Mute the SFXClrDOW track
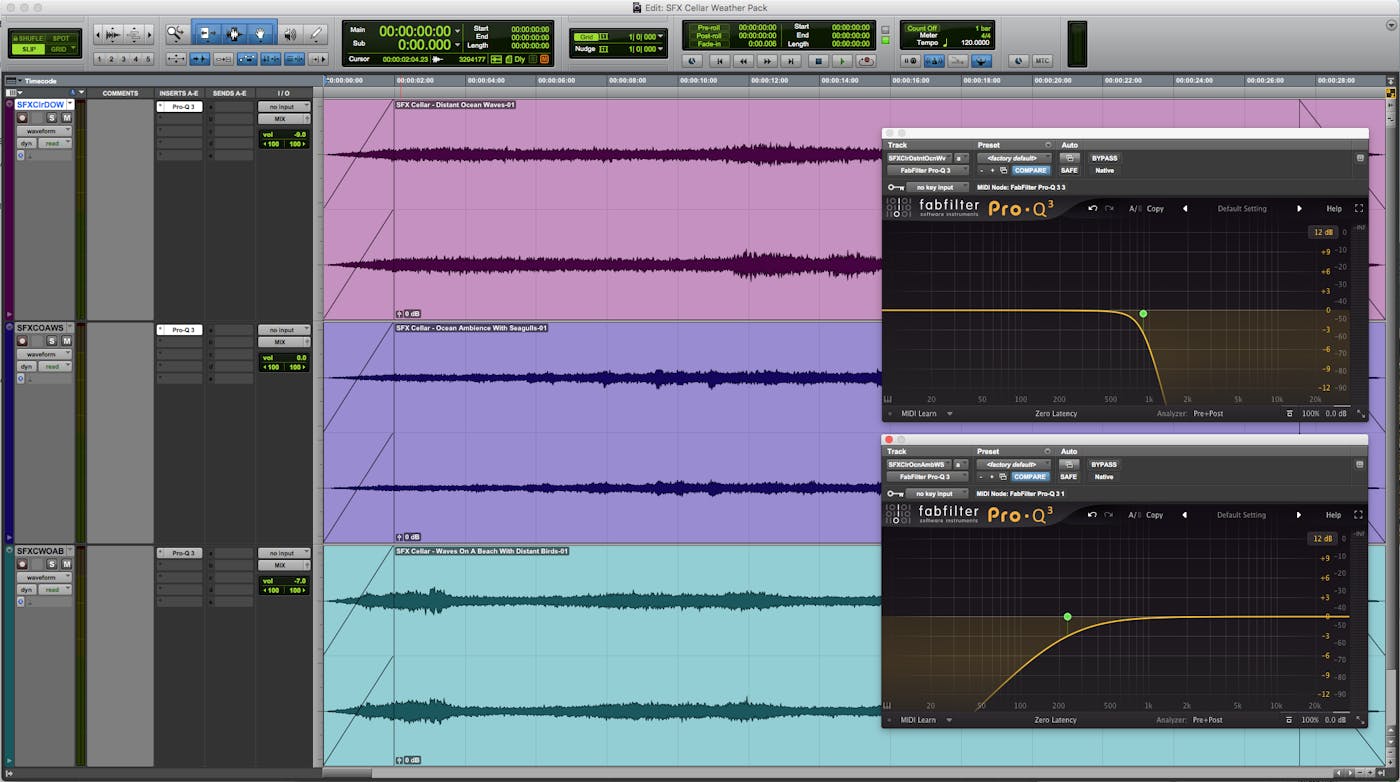This screenshot has width=1400, height=782. pyautogui.click(x=67, y=118)
